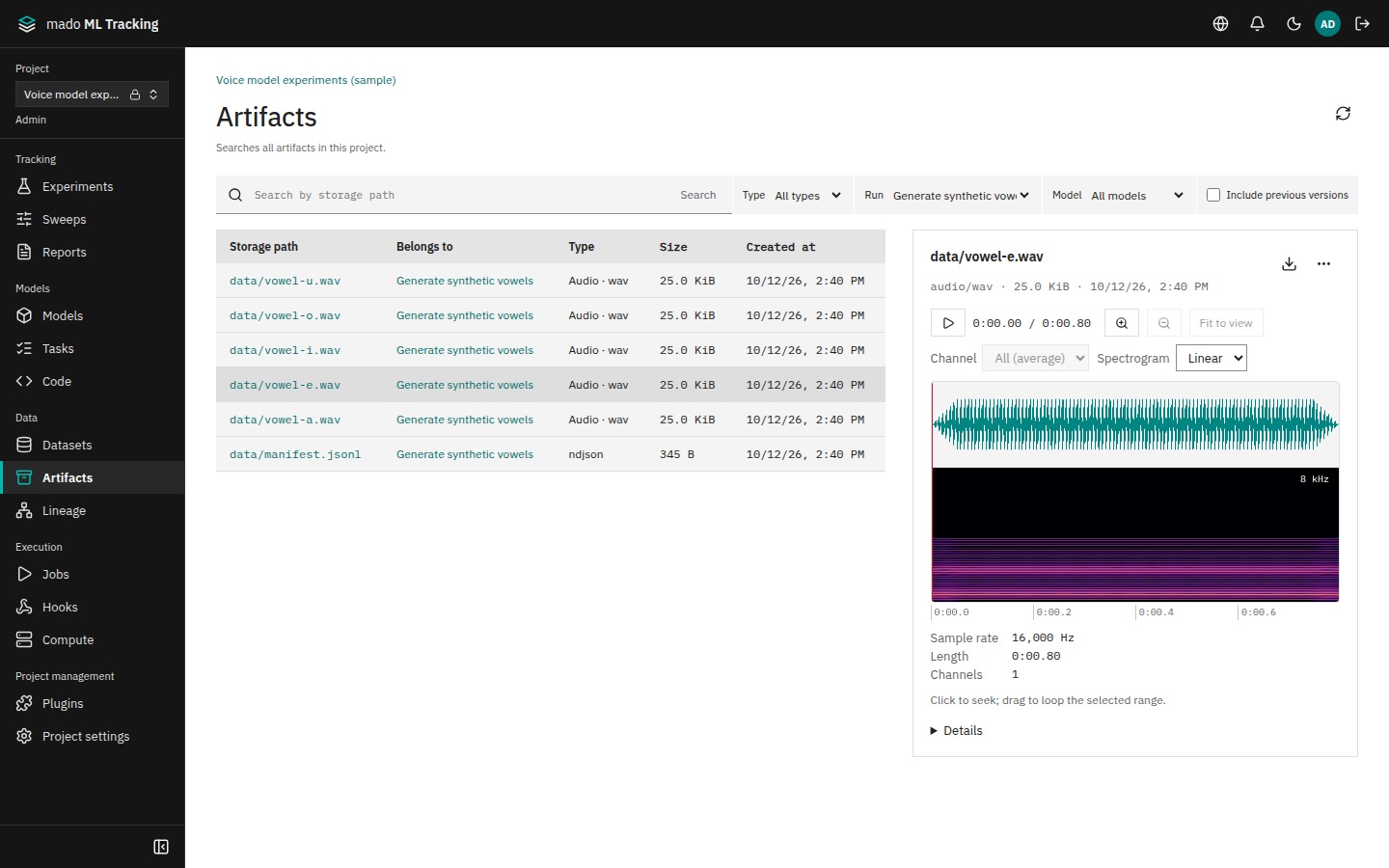1389x868 pixels.
Task: Open Compute in the sidebar
Action: (x=93, y=640)
